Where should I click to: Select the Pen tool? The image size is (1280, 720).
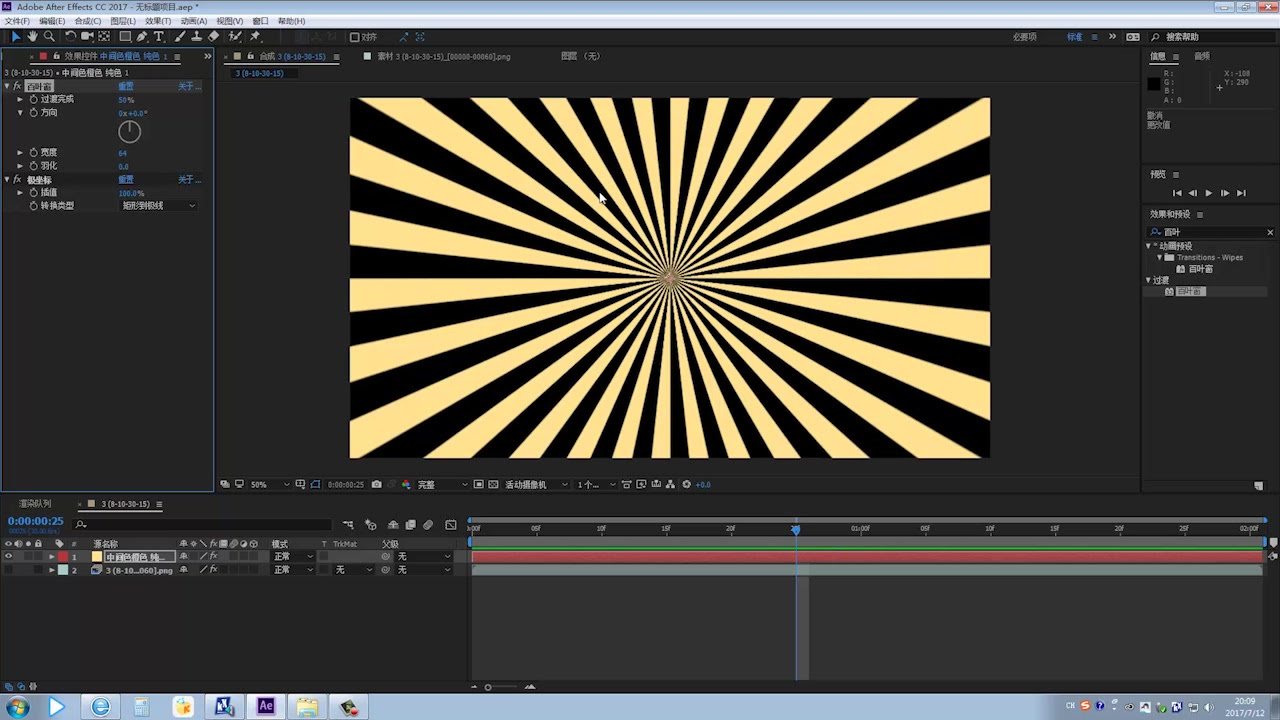(142, 36)
